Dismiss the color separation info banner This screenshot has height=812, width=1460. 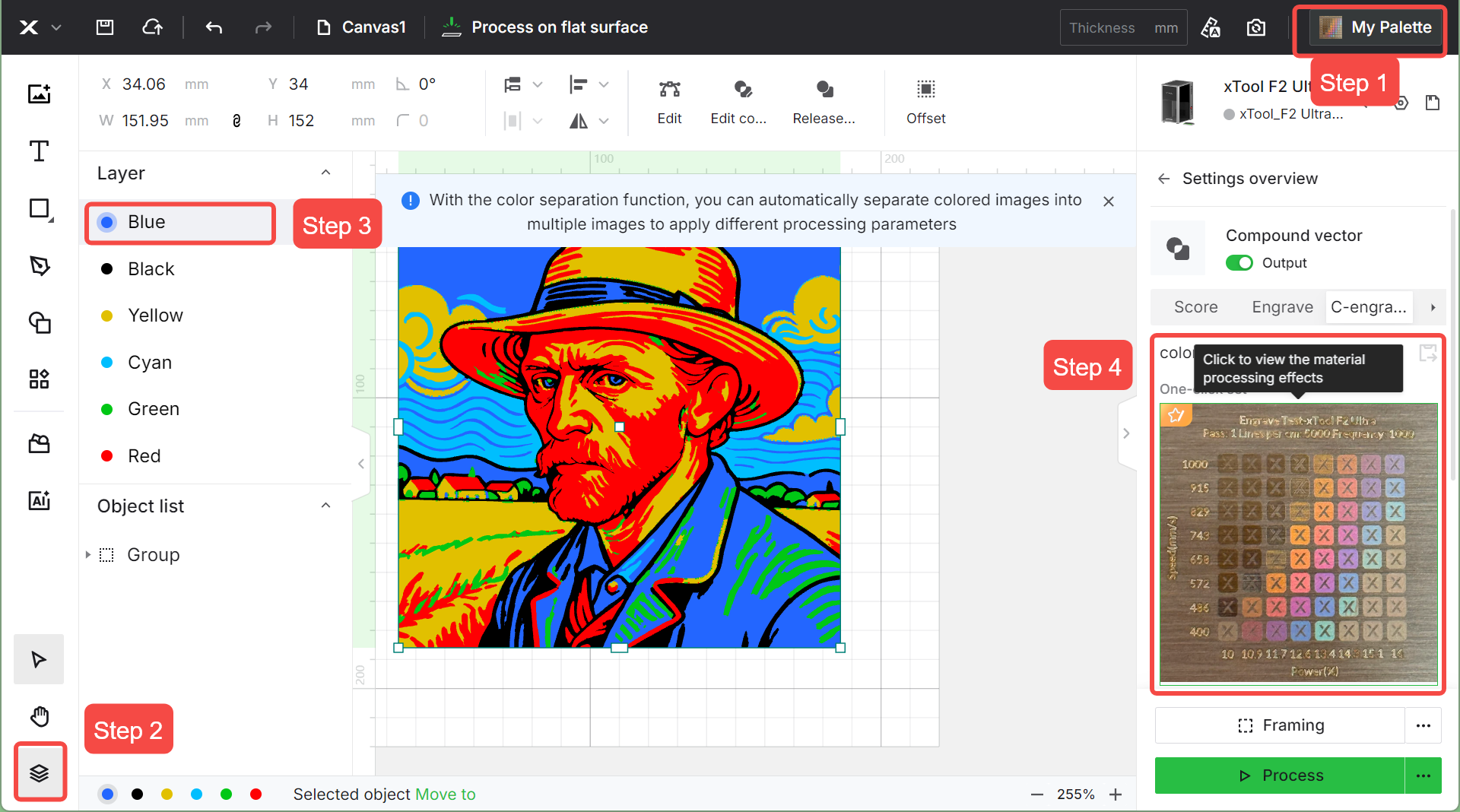coord(1109,201)
